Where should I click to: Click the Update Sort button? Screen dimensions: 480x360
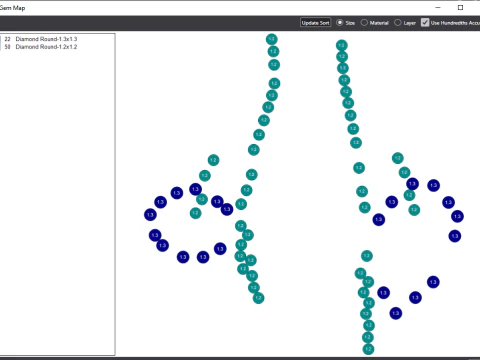(x=315, y=23)
